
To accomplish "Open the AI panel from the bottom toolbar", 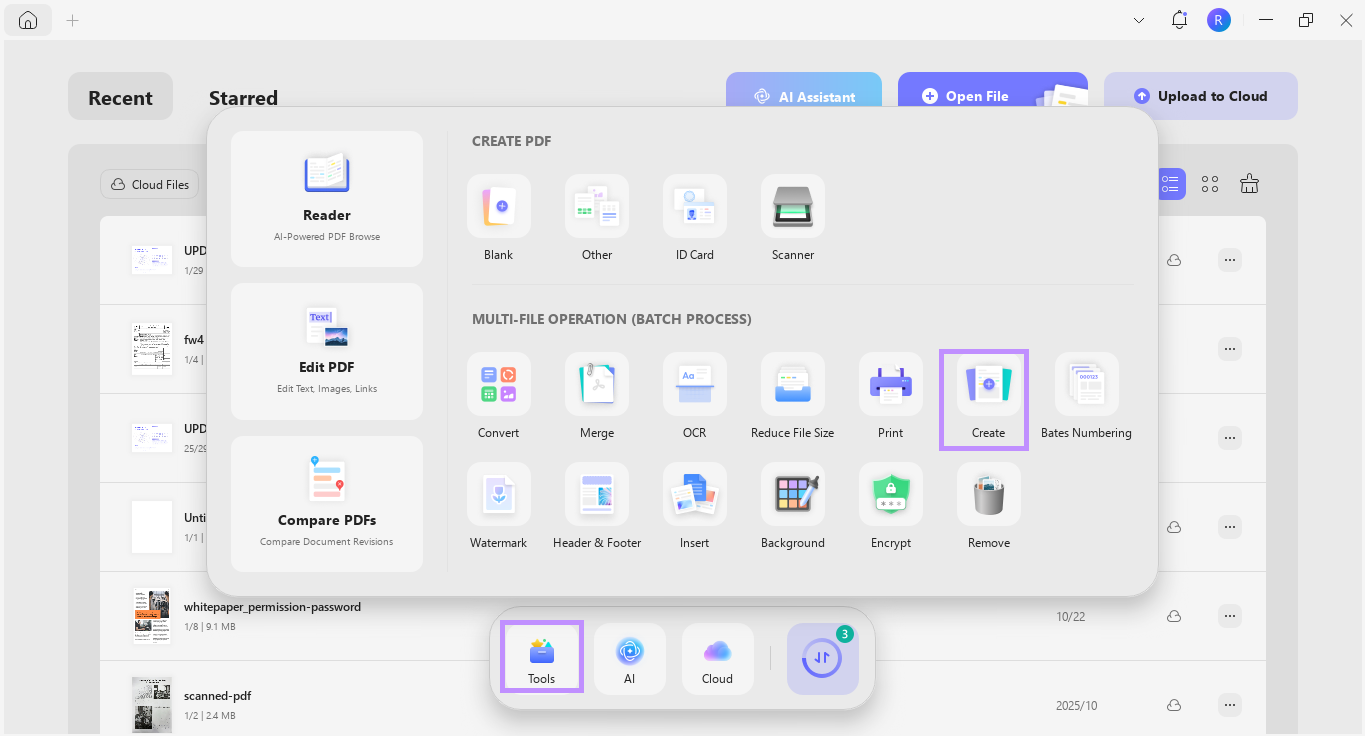I will 629,658.
